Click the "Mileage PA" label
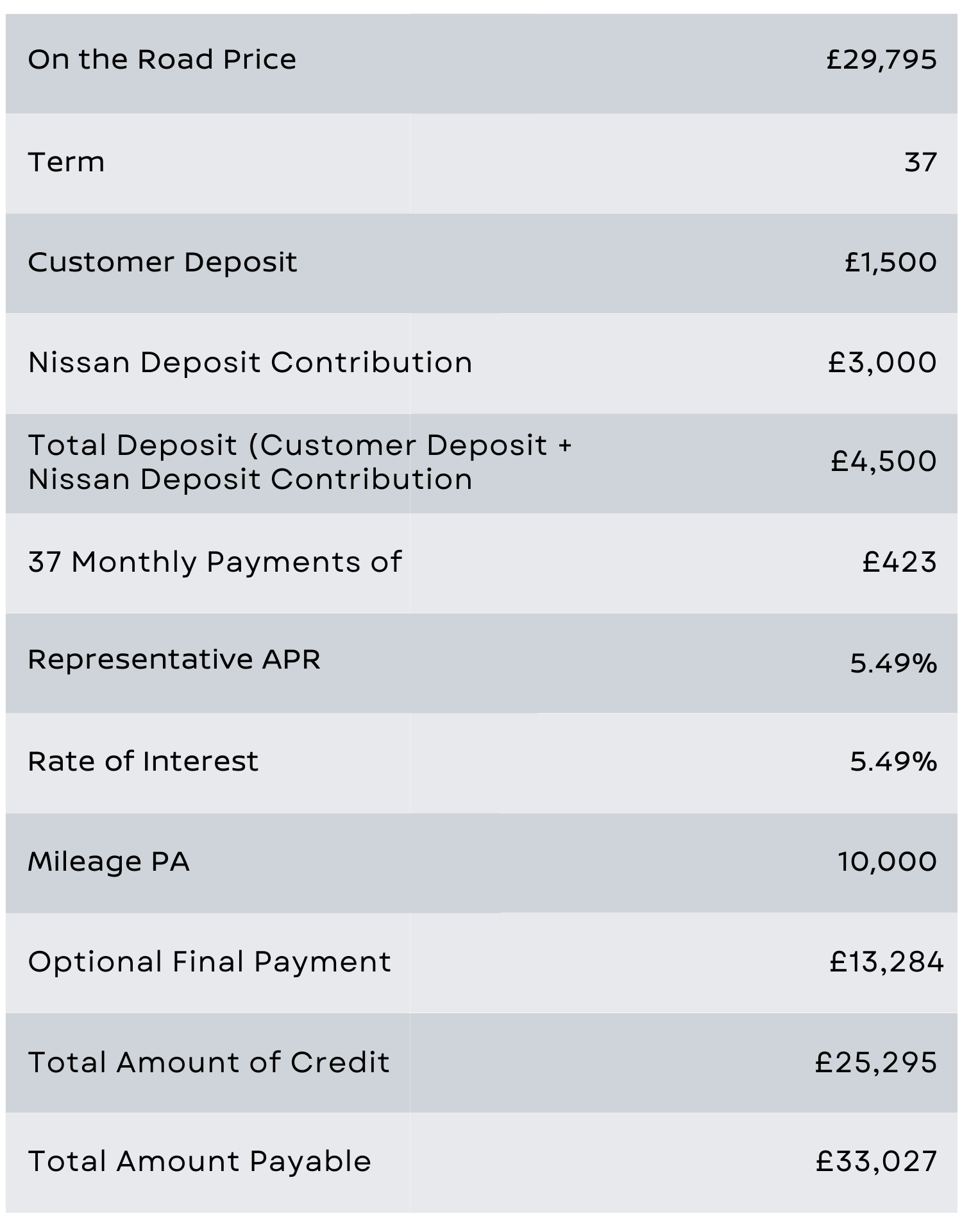Viewport: 962px width, 1232px height. point(108,862)
